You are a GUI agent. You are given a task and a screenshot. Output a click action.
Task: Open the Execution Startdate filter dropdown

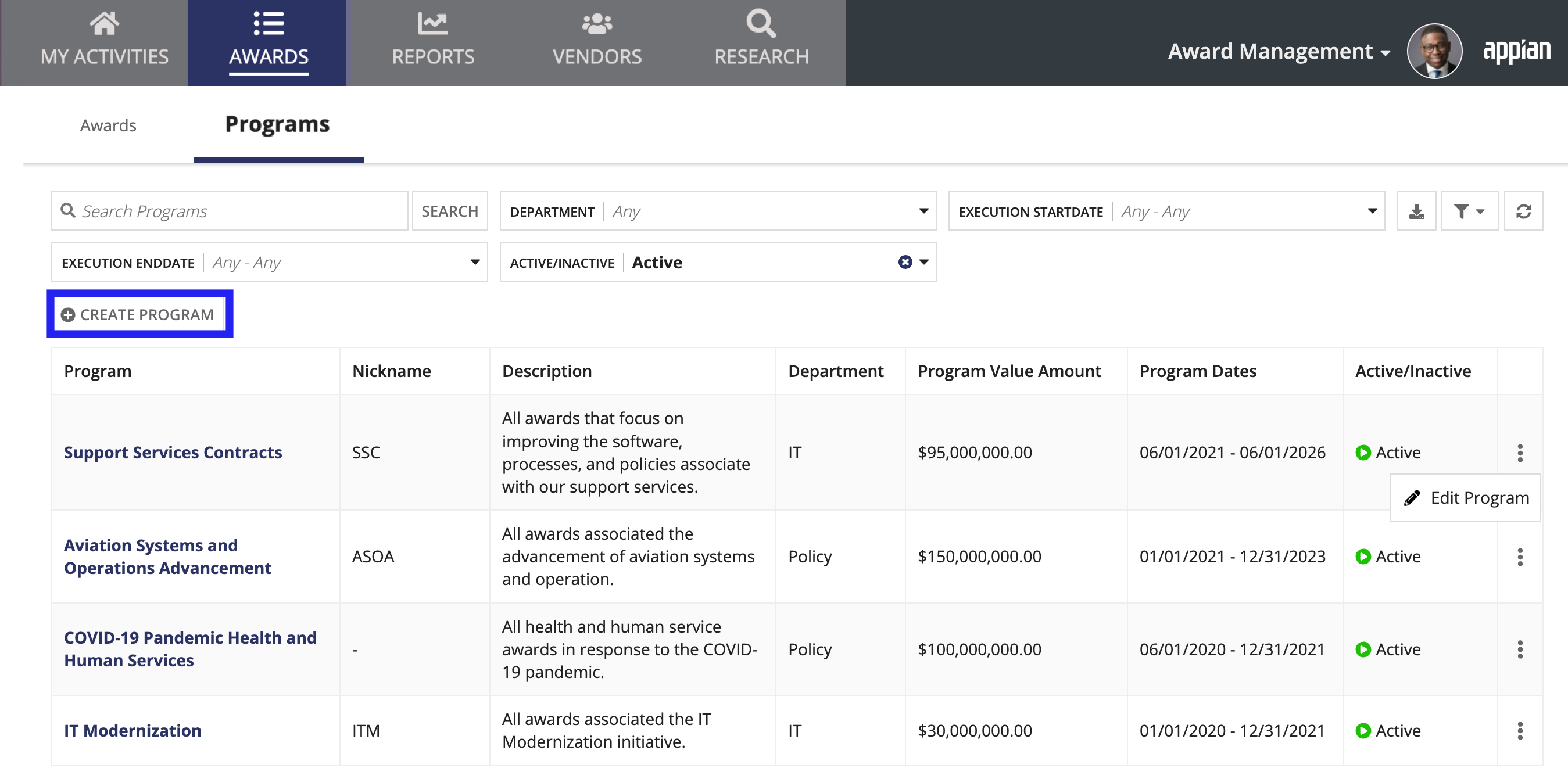(x=1166, y=211)
